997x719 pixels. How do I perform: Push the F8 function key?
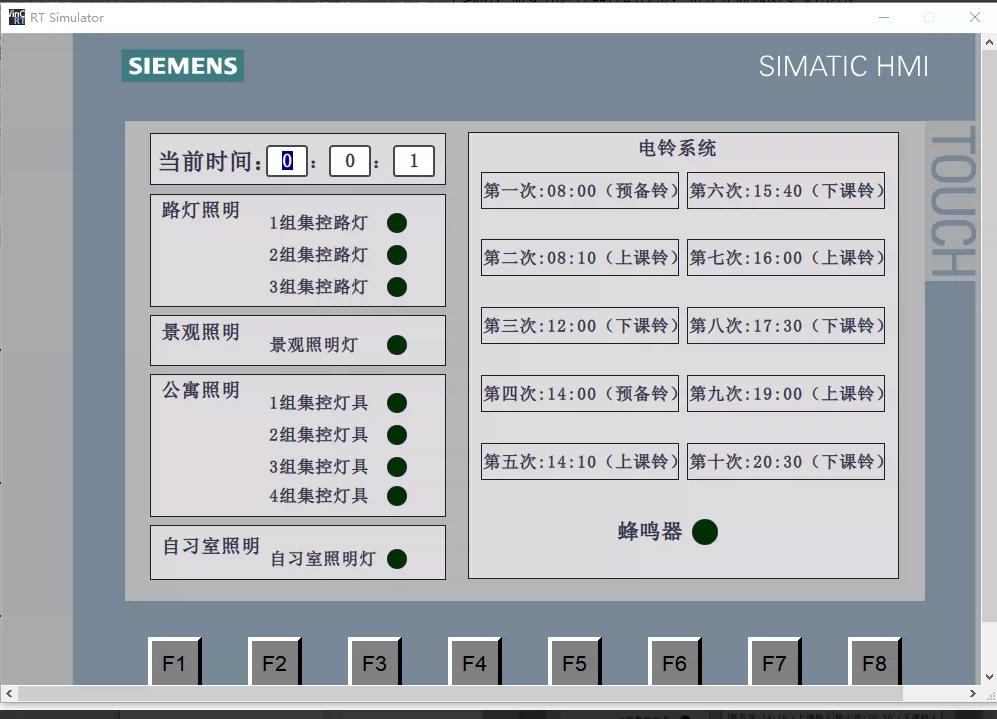pos(875,662)
